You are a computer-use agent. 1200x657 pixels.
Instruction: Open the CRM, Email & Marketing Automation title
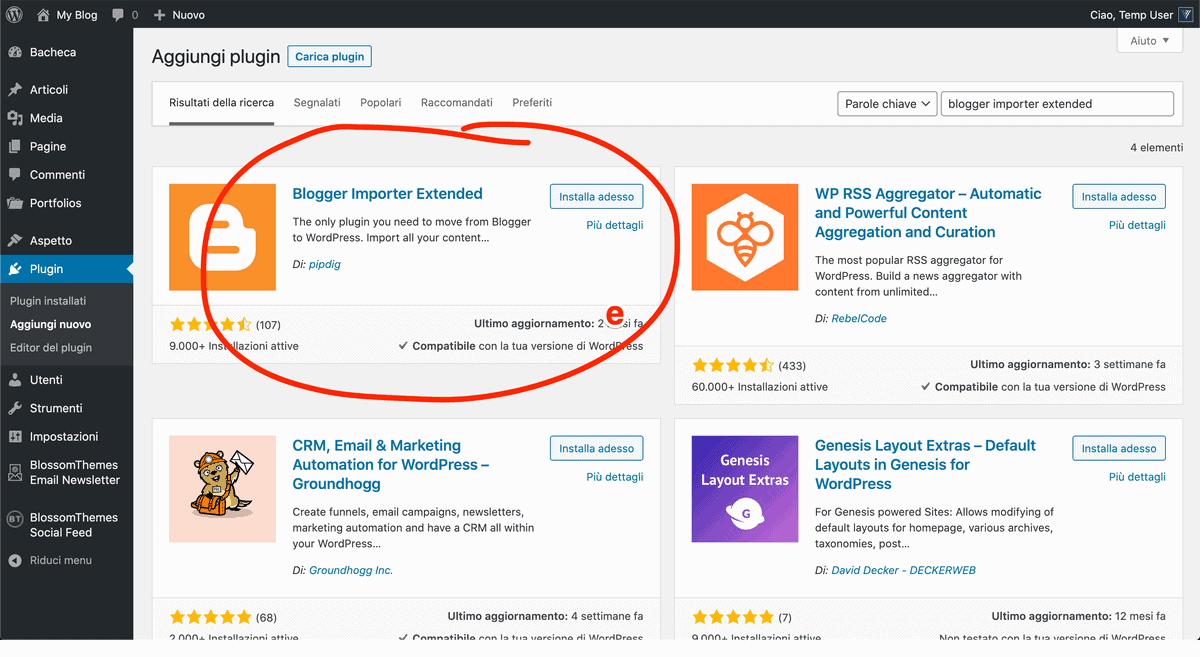point(391,465)
